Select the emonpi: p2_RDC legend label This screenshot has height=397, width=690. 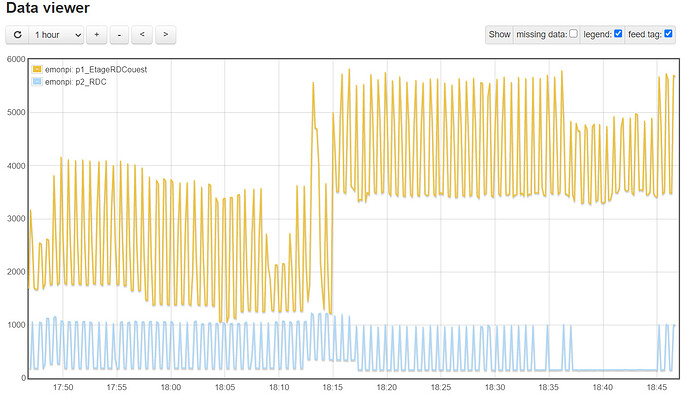pyautogui.click(x=76, y=82)
